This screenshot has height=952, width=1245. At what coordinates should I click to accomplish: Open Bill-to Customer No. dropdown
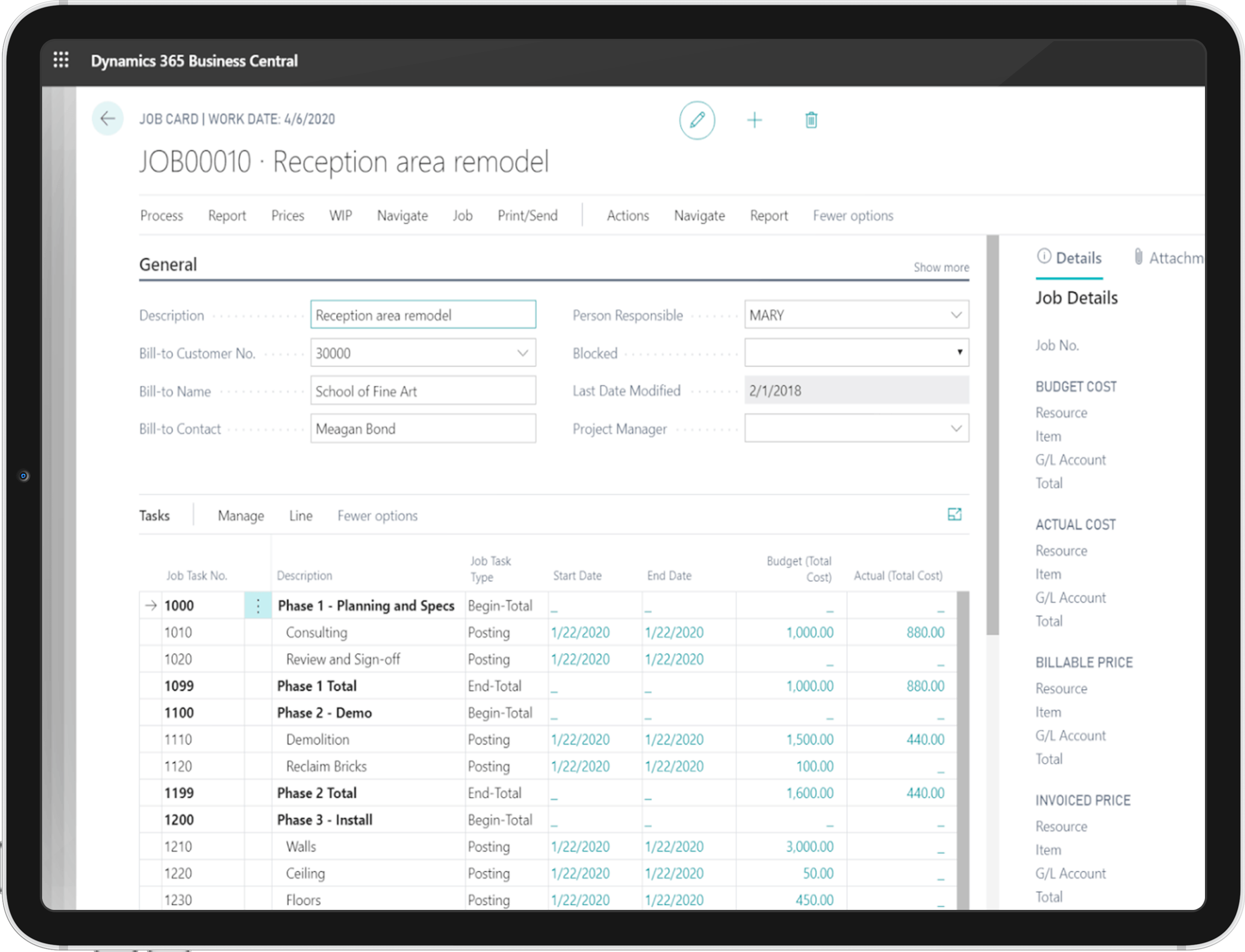tap(523, 353)
